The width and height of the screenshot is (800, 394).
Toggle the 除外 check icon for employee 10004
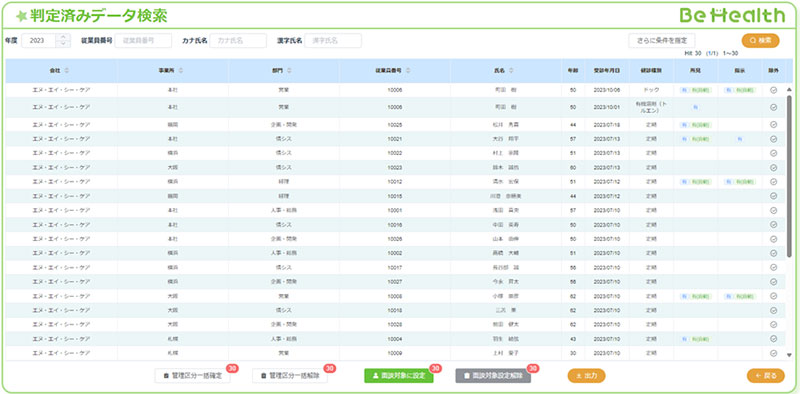(773, 339)
